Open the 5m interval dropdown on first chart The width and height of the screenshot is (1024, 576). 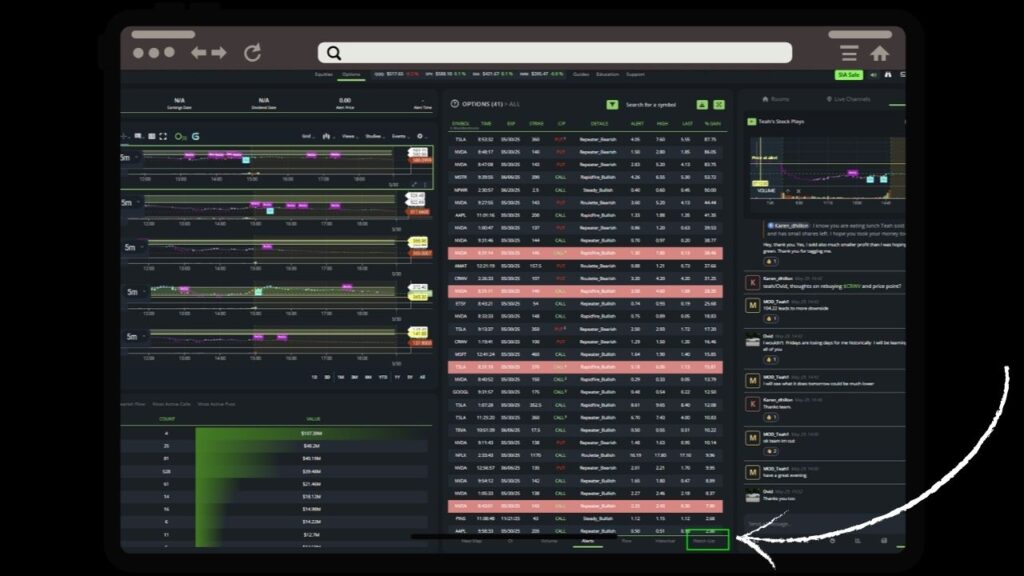click(x=129, y=157)
